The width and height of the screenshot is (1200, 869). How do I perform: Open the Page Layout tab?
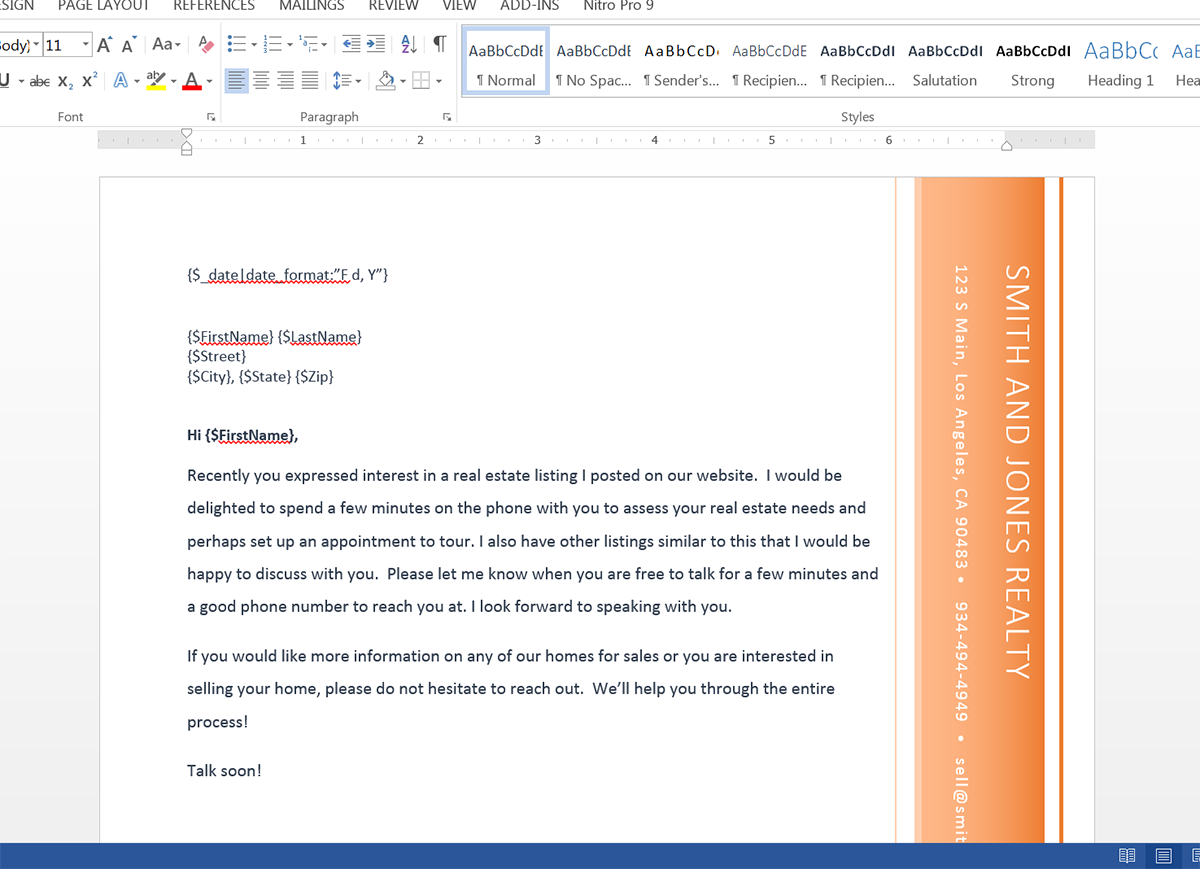coord(104,6)
